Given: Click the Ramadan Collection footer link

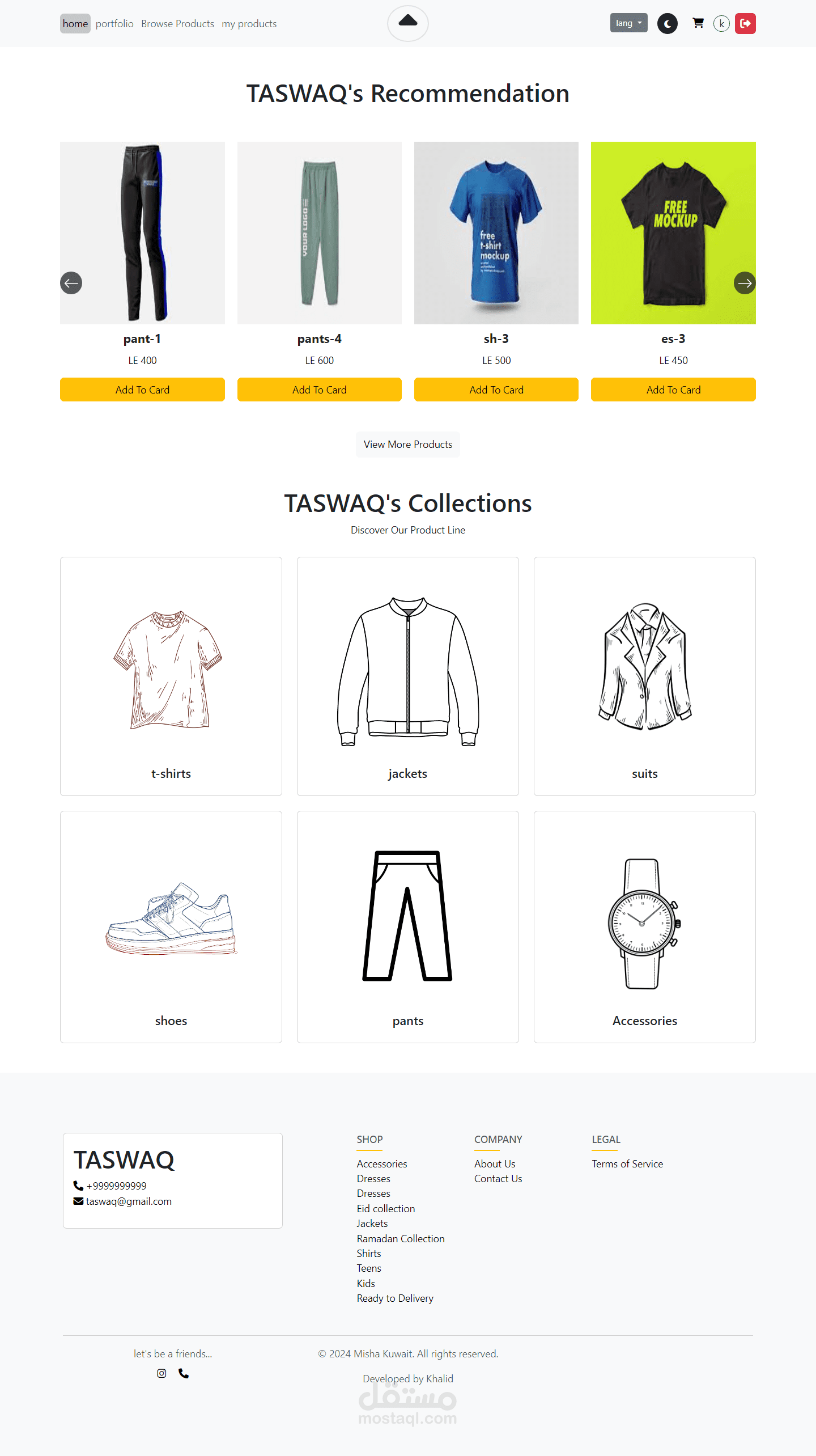Looking at the screenshot, I should click(401, 1238).
